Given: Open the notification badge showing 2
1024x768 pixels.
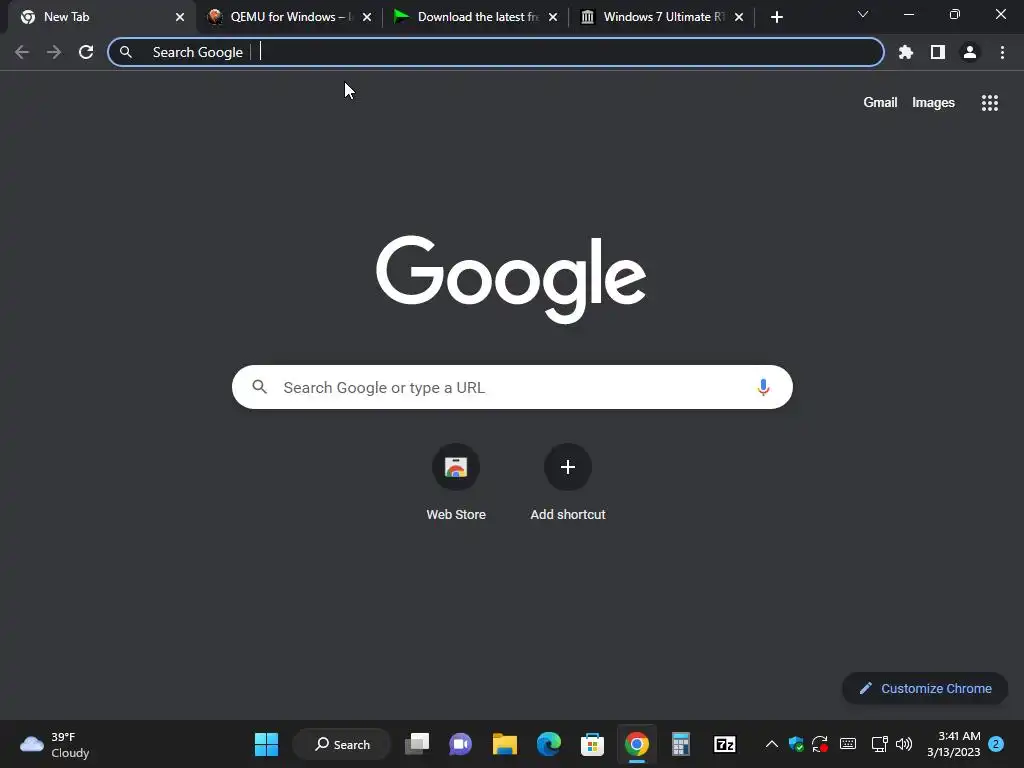Looking at the screenshot, I should point(996,744).
